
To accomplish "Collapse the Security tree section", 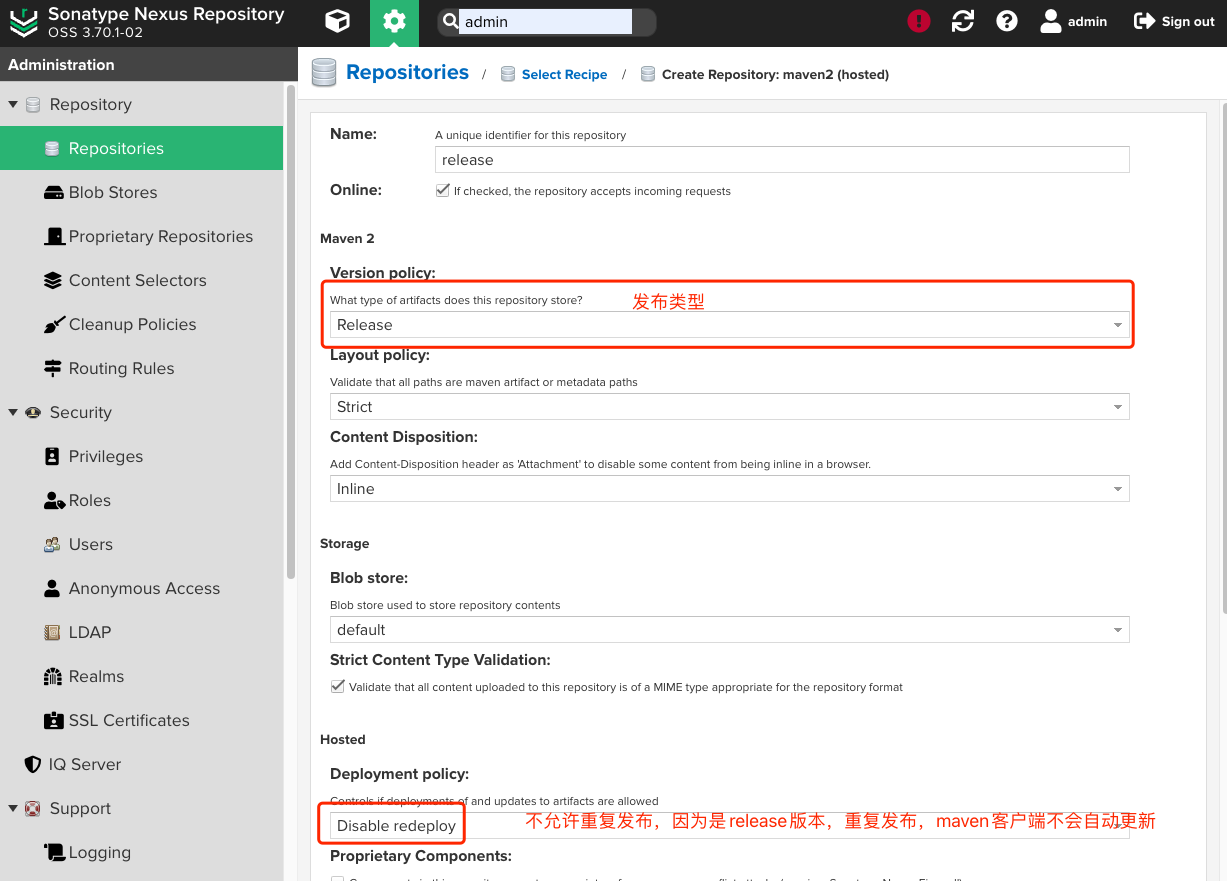I will 13,412.
